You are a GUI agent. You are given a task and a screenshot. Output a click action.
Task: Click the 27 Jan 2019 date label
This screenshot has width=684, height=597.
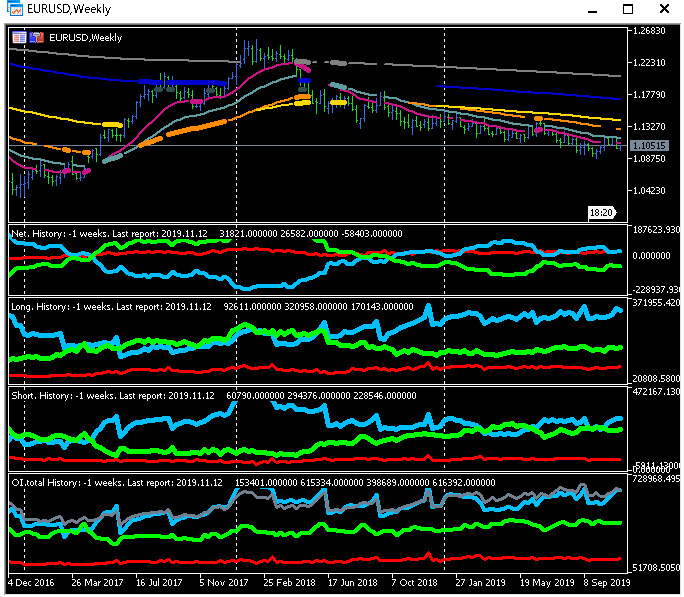tap(481, 583)
